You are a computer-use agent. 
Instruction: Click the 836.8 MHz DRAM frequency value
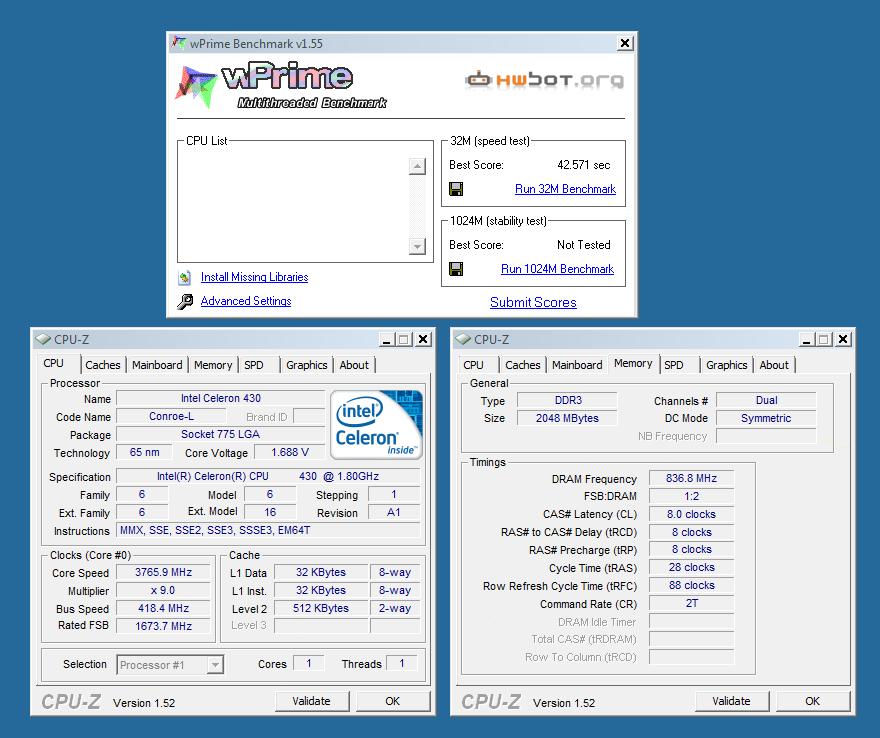[691, 478]
